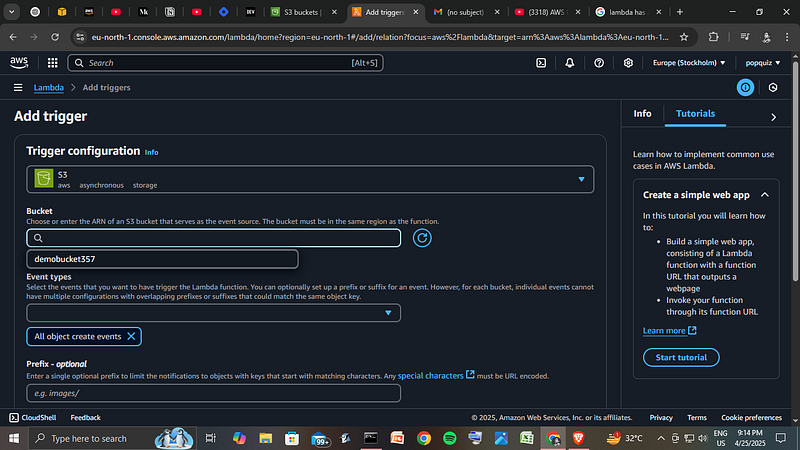
Task: Remove the All object create events tag
Action: (x=131, y=336)
